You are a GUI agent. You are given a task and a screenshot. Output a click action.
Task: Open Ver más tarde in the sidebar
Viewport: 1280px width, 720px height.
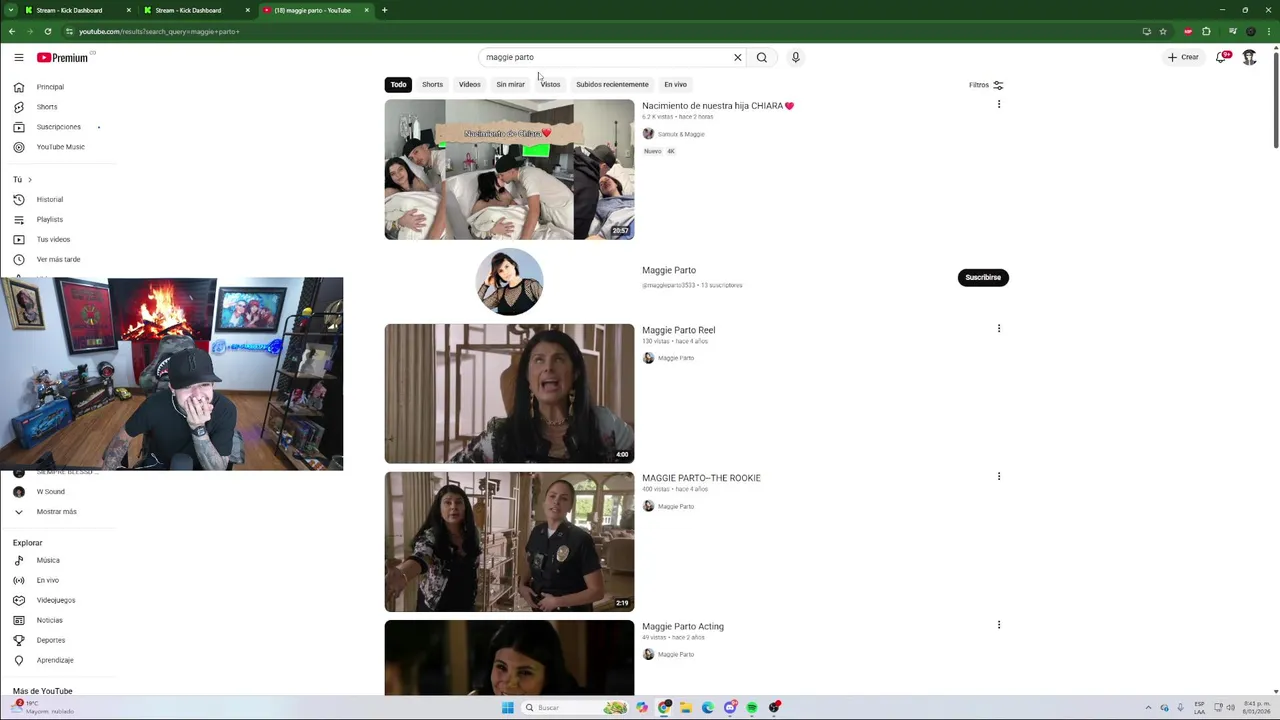(57, 260)
